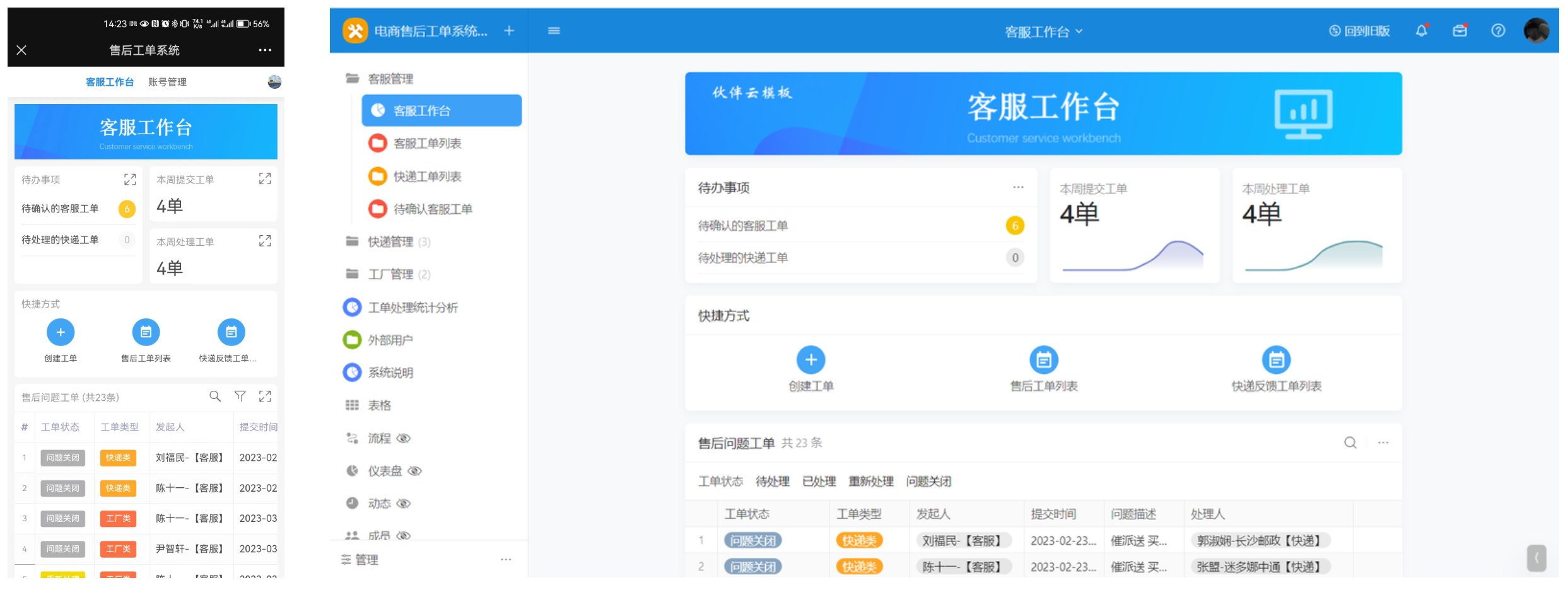Select 客服工作台 tab in mobile view
Screen dimensions: 1568x590
pyautogui.click(x=110, y=82)
